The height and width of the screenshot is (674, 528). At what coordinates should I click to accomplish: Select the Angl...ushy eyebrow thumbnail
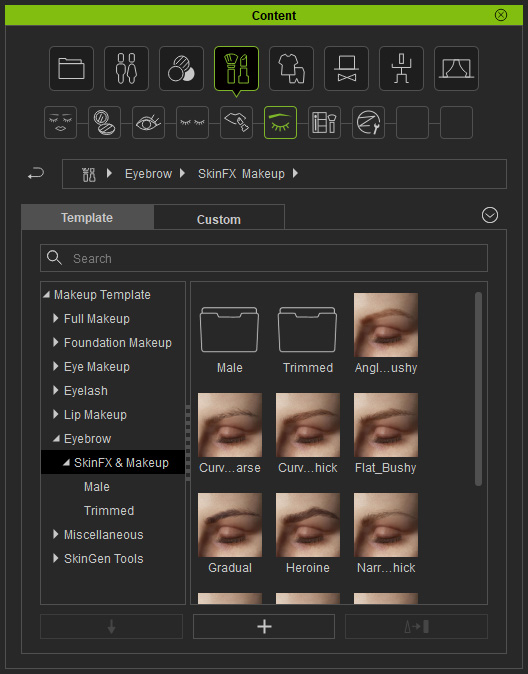click(x=386, y=325)
